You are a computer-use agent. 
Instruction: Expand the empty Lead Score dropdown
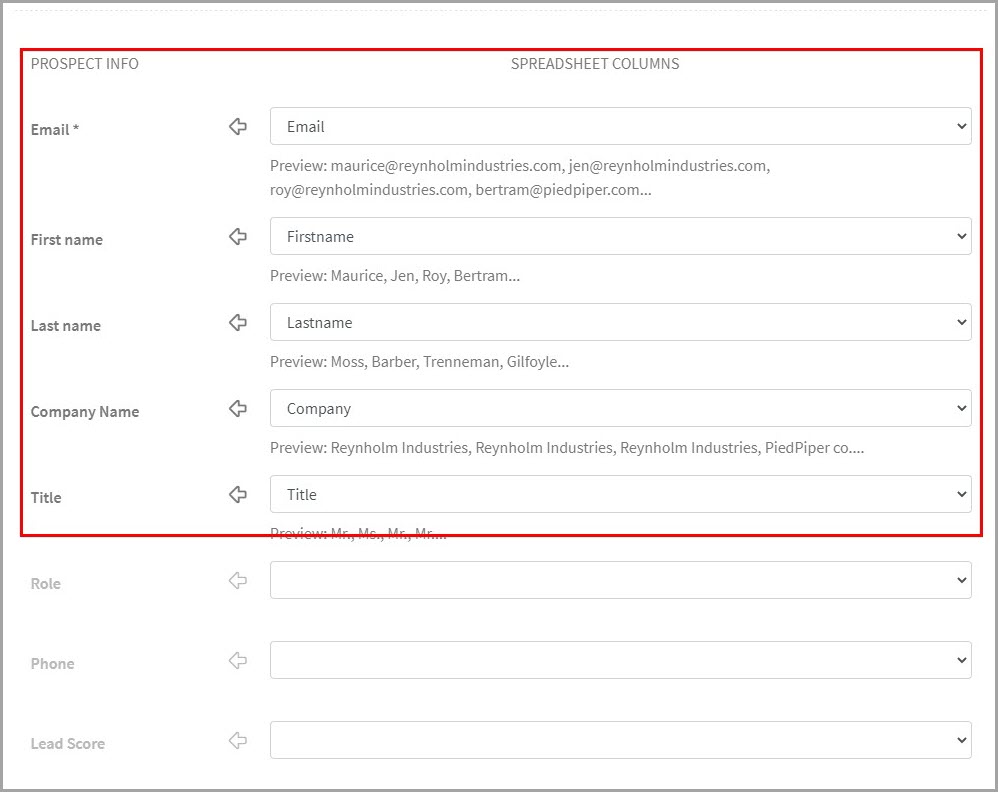[620, 741]
